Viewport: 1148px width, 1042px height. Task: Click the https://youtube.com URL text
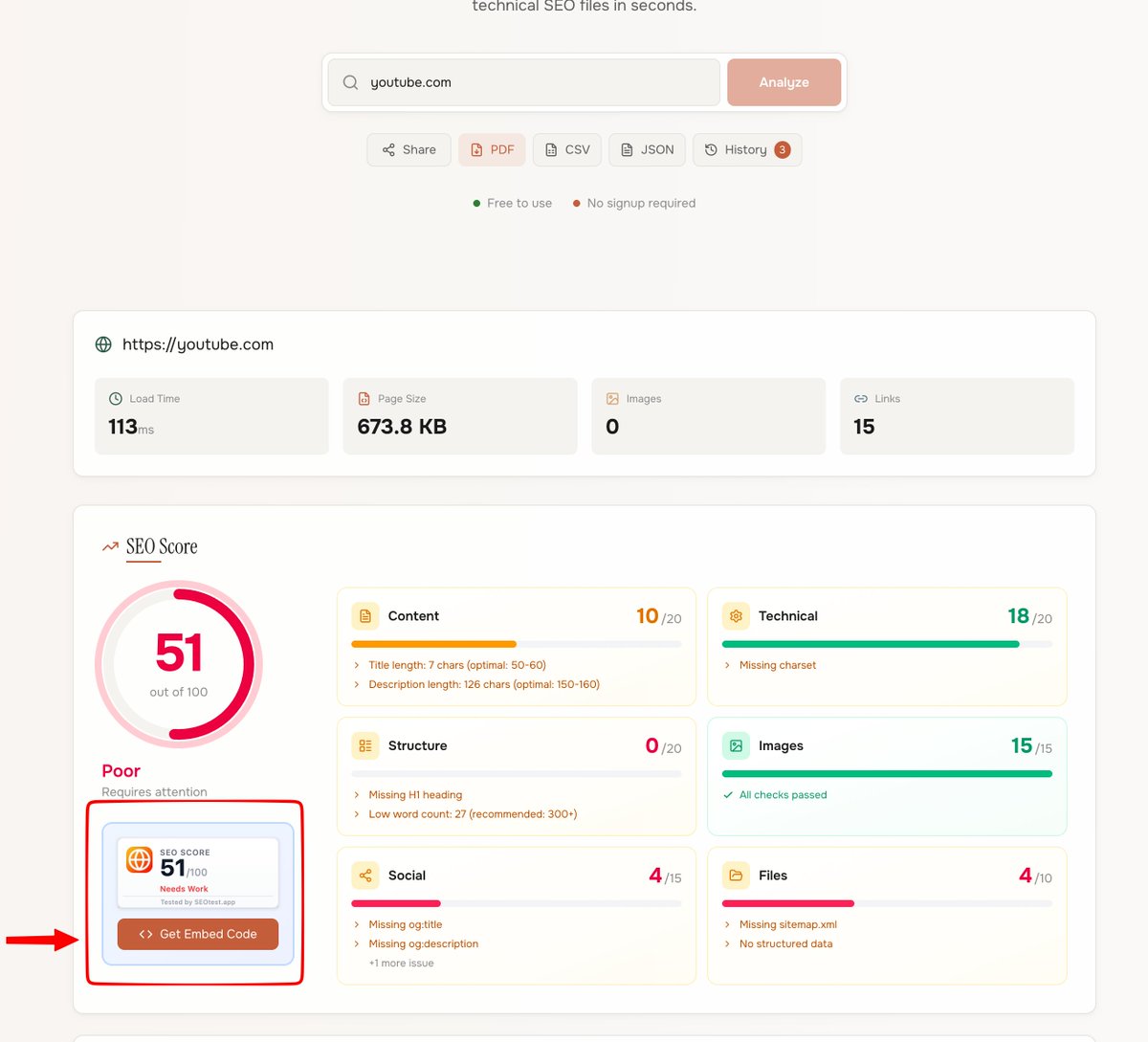coord(198,344)
